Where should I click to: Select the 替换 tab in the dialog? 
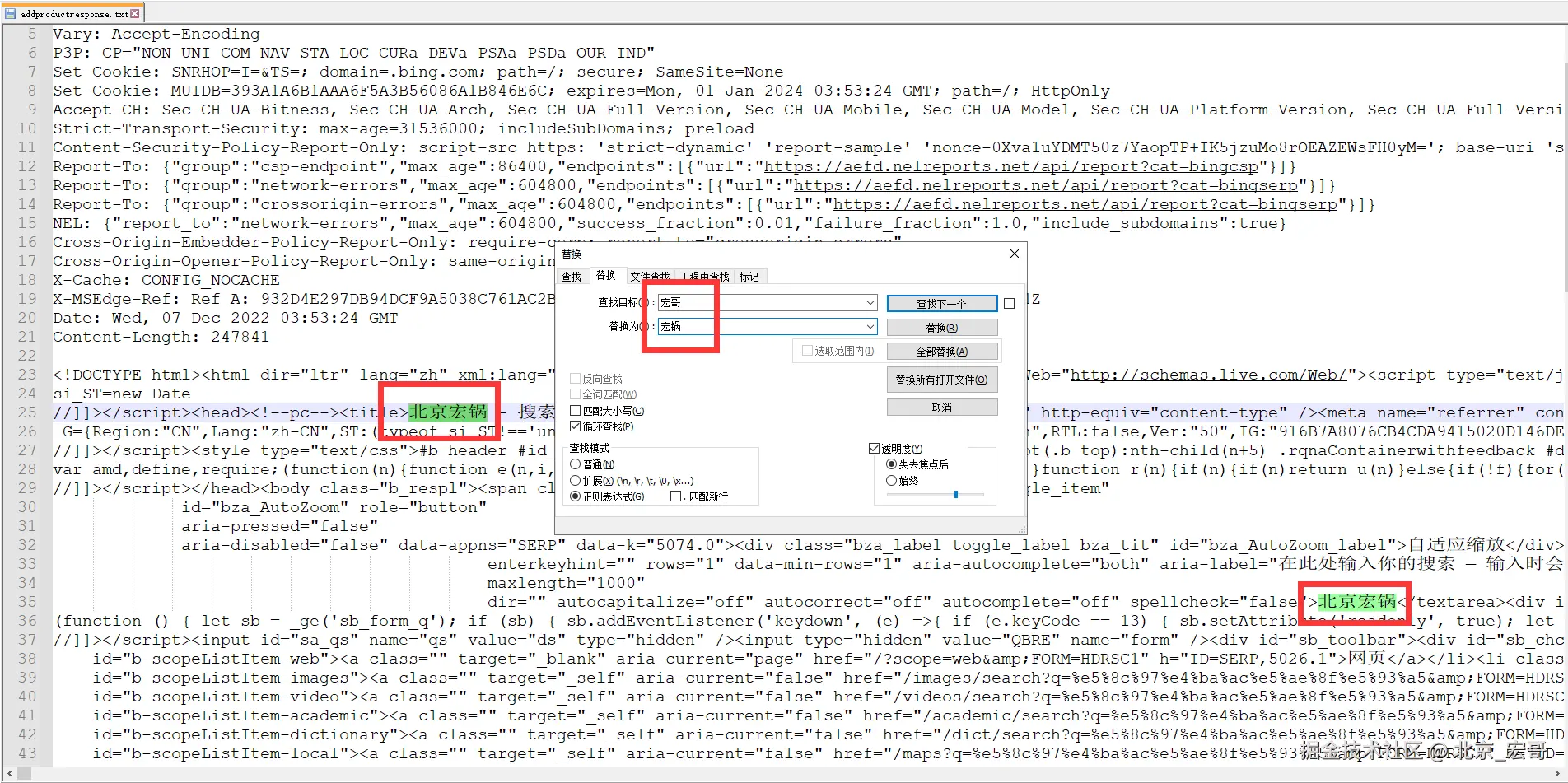coord(606,276)
